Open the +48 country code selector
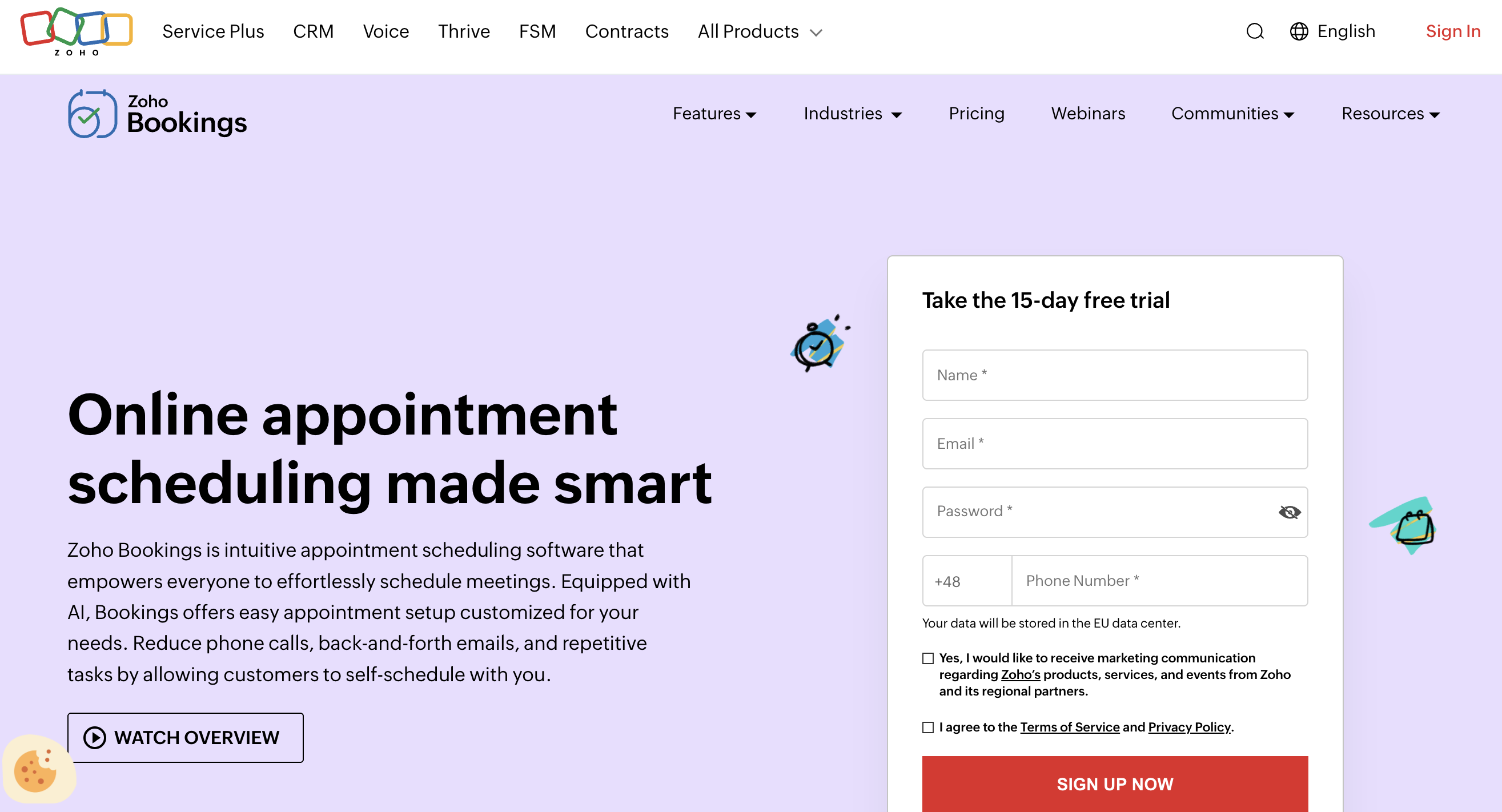 [x=966, y=581]
